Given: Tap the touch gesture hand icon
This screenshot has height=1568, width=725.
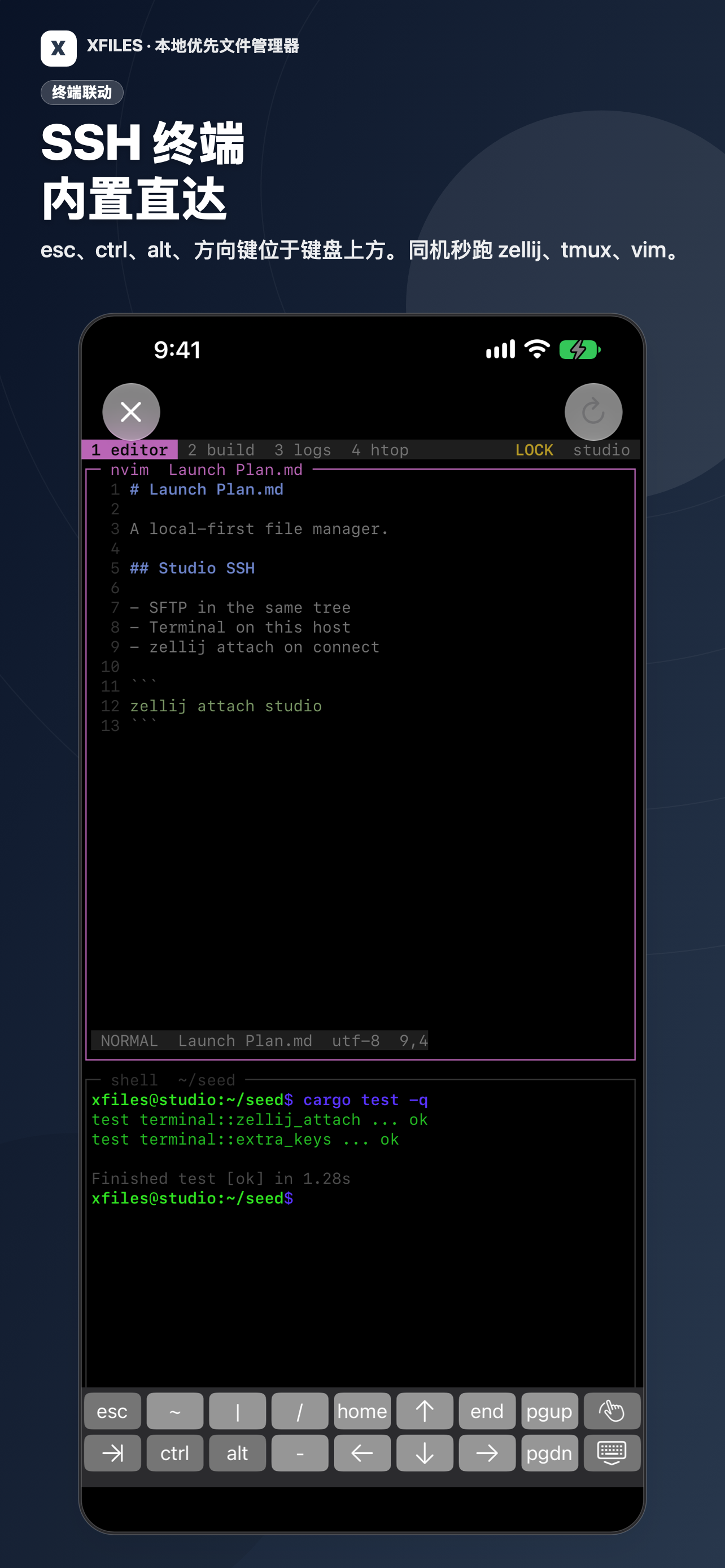Looking at the screenshot, I should tap(612, 1411).
